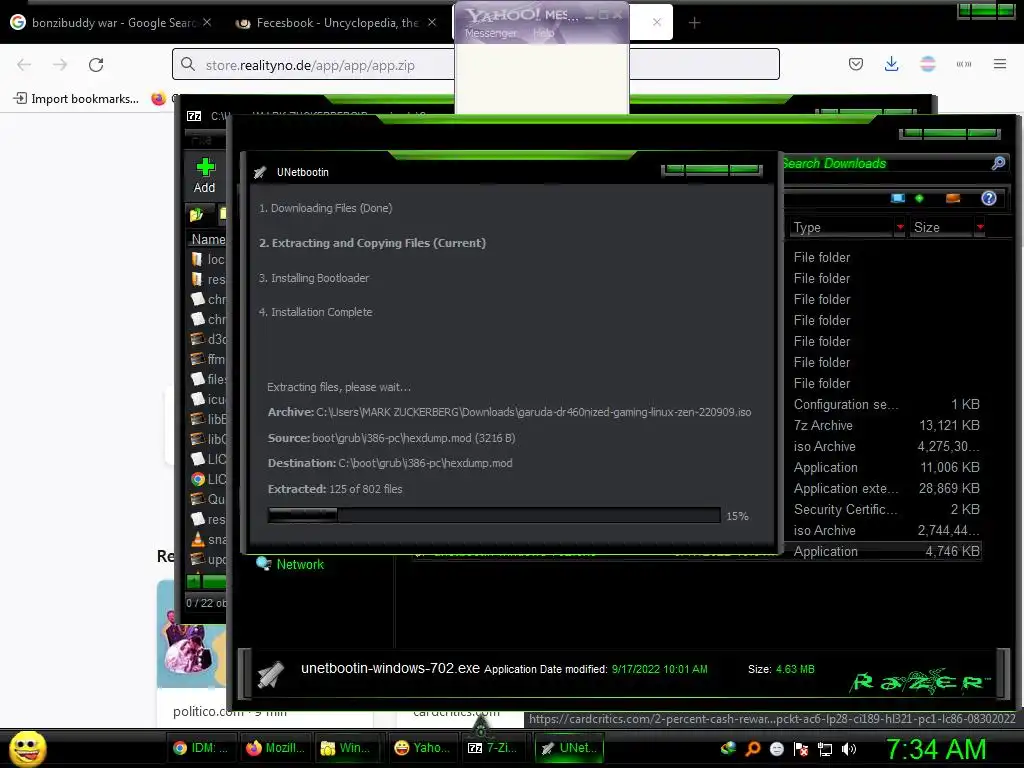Click the UNetbootin title bar icon
Image resolution: width=1024 pixels, height=768 pixels.
point(260,172)
